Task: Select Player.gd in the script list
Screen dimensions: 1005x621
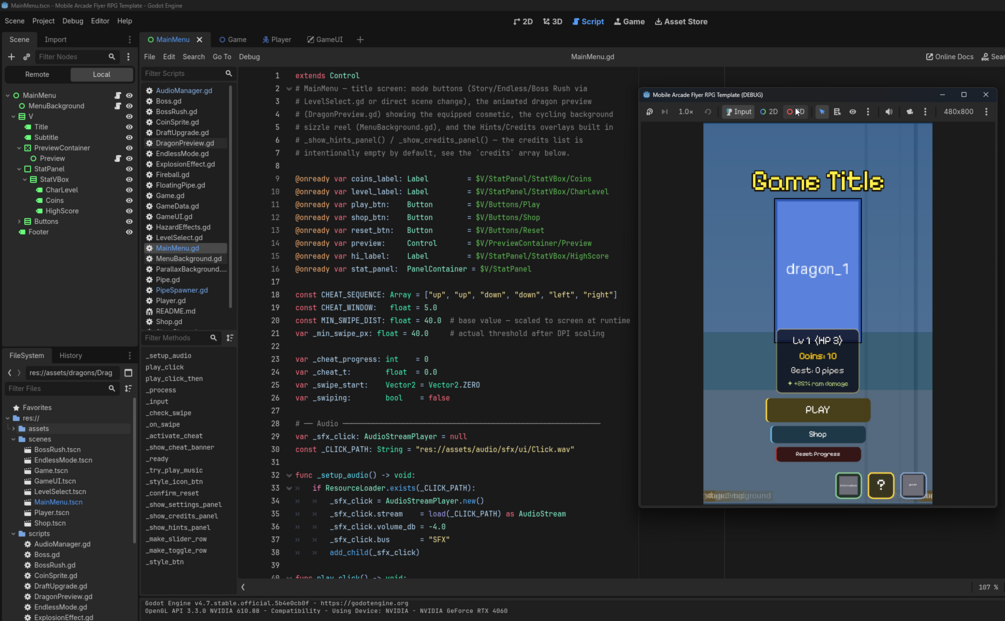Action: tap(170, 301)
